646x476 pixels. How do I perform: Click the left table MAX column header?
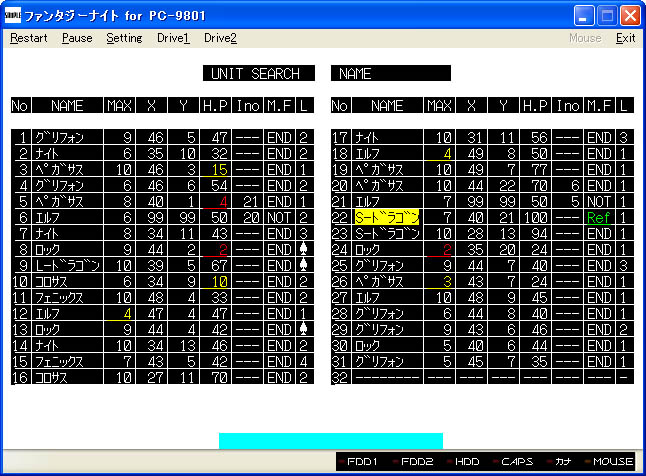pyautogui.click(x=119, y=106)
